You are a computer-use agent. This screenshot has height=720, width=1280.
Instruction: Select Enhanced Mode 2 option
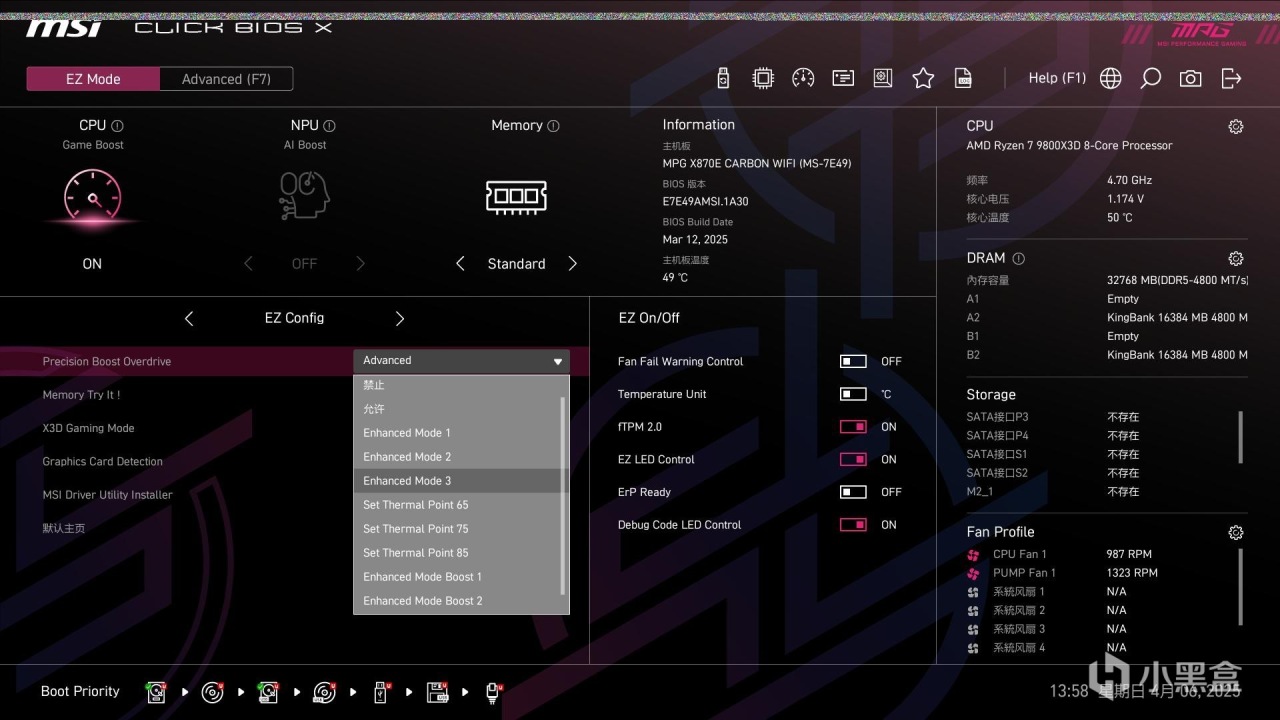click(x=458, y=457)
